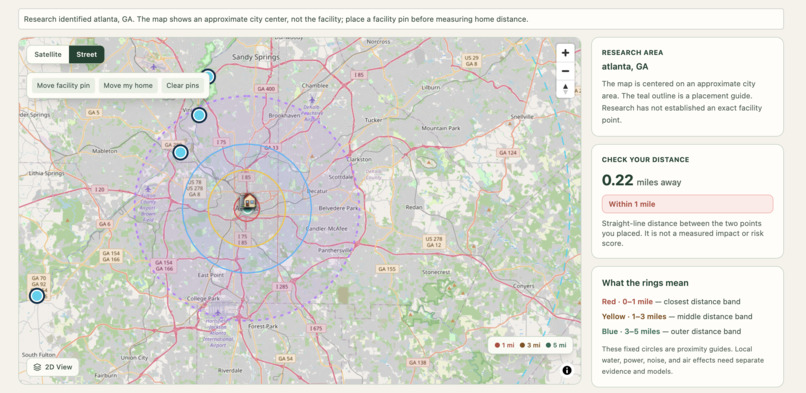The height and width of the screenshot is (393, 806).
Task: Click the brown 3 mi legend dot
Action: [x=523, y=345]
